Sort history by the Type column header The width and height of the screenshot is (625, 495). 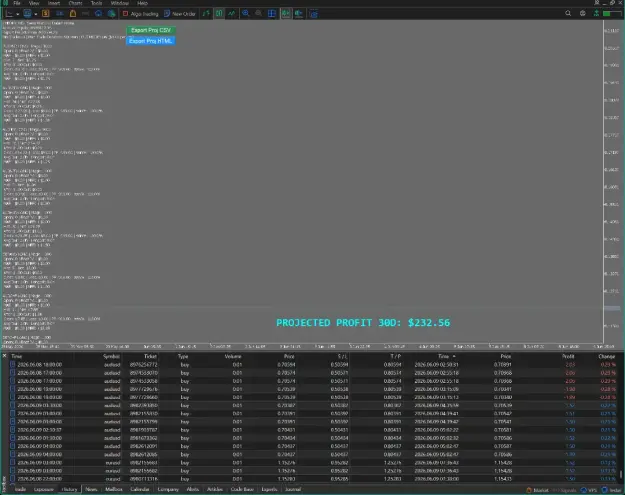click(183, 356)
